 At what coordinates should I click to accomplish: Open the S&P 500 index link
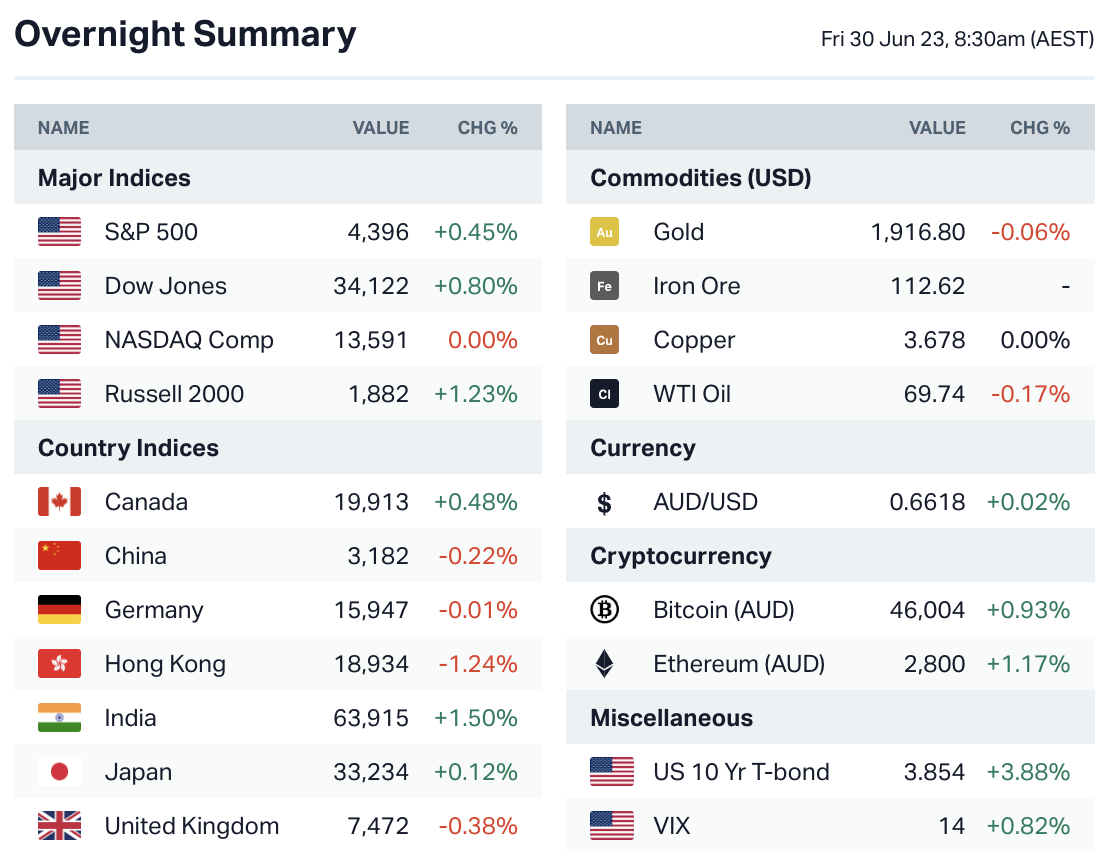[x=151, y=232]
